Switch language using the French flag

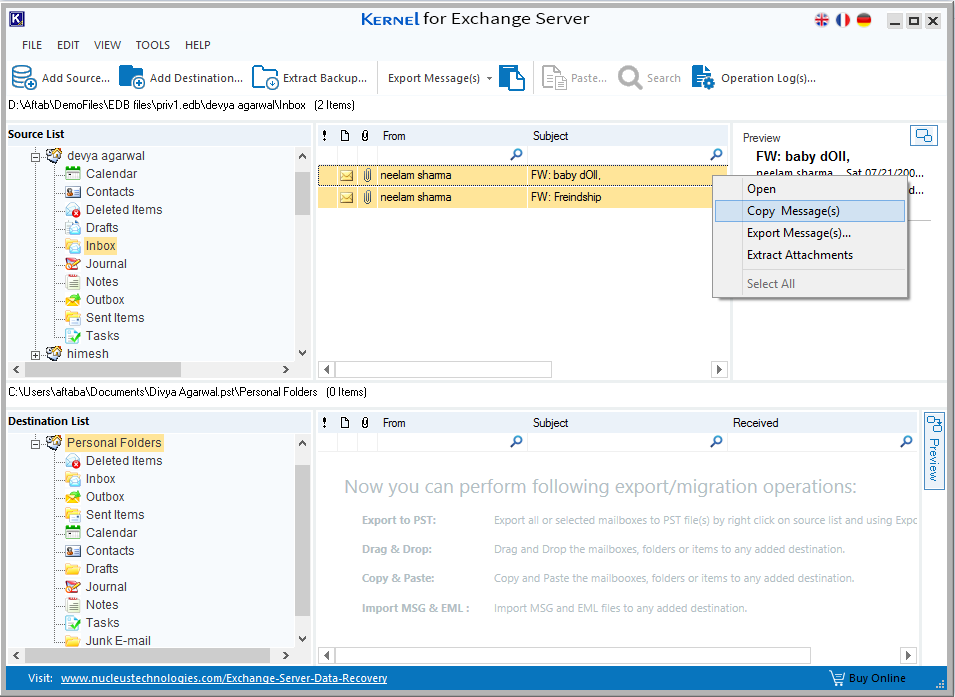coord(843,20)
